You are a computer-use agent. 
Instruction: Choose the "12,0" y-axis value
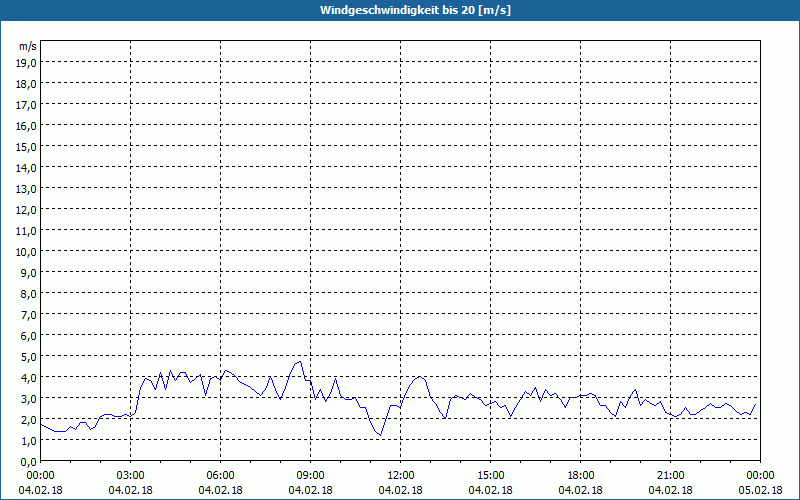[26, 210]
